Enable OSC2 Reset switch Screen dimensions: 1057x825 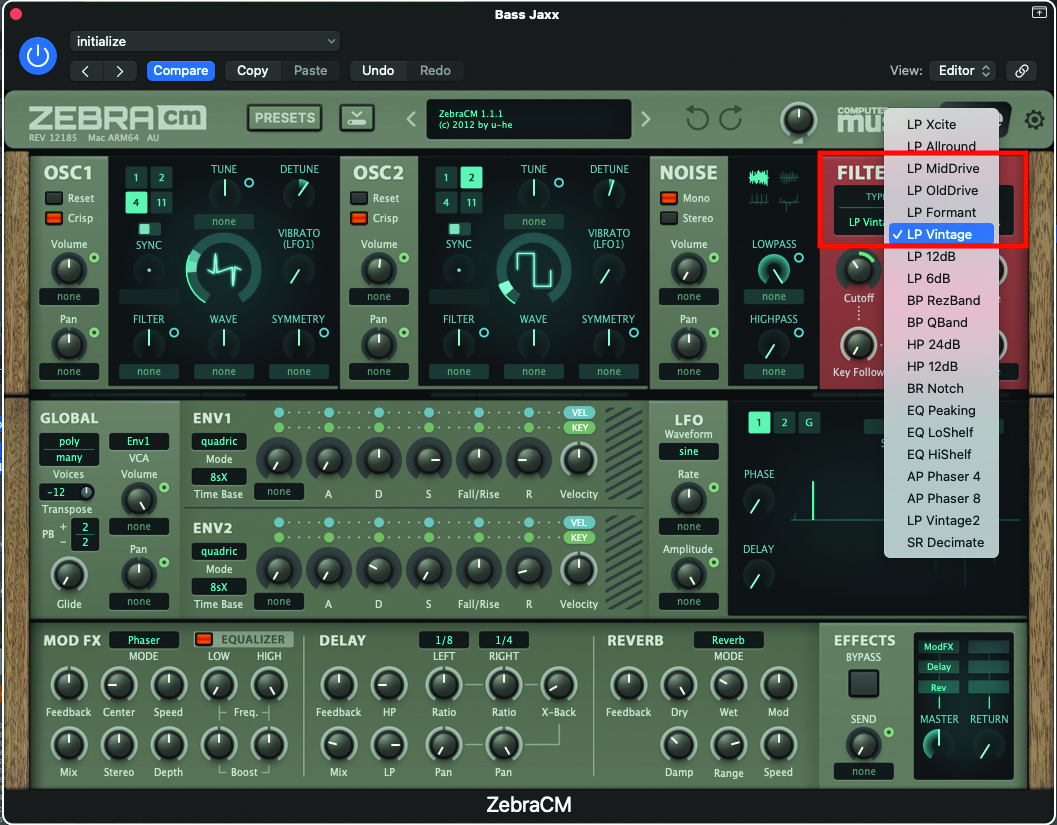tap(360, 198)
